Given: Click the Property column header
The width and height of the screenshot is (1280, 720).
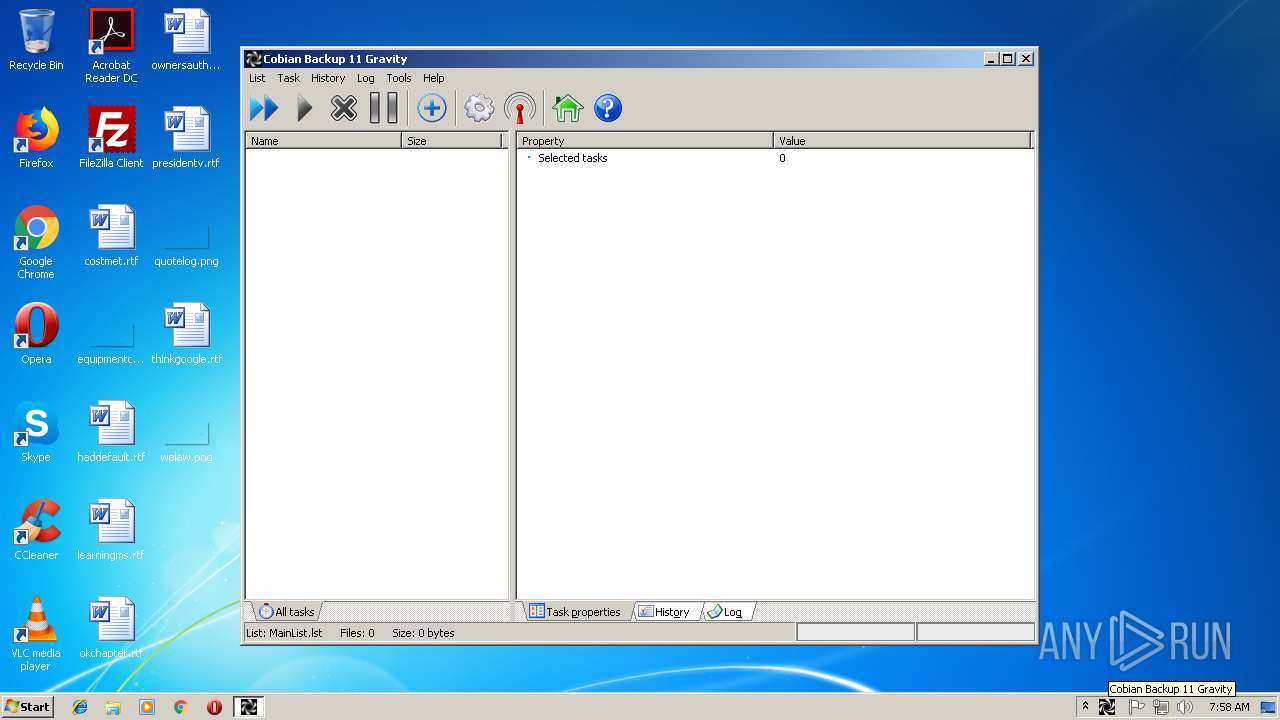Looking at the screenshot, I should click(x=645, y=141).
